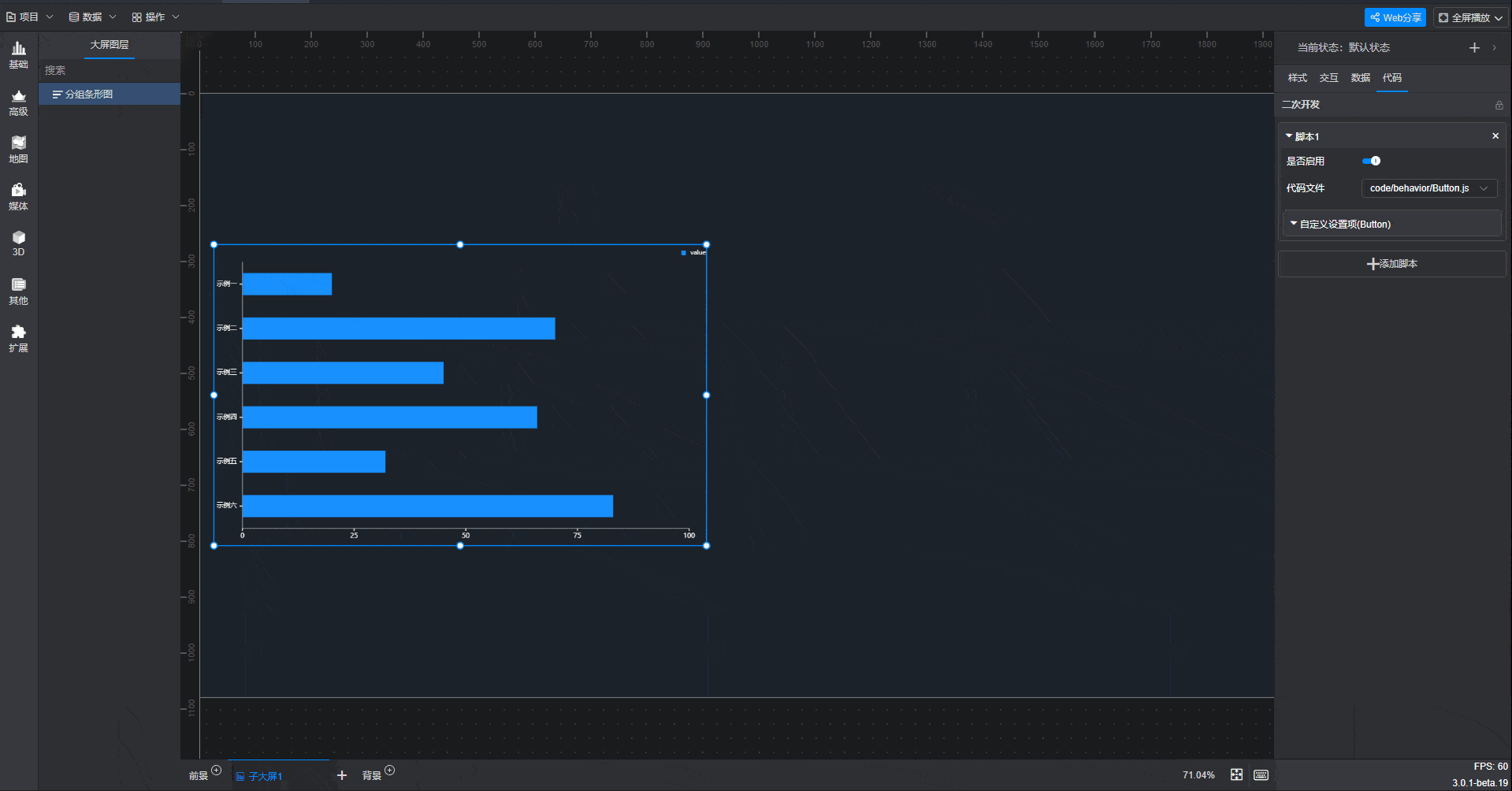Add a new state with plus icon
Viewport: 1512px width, 791px height.
coord(1474,48)
